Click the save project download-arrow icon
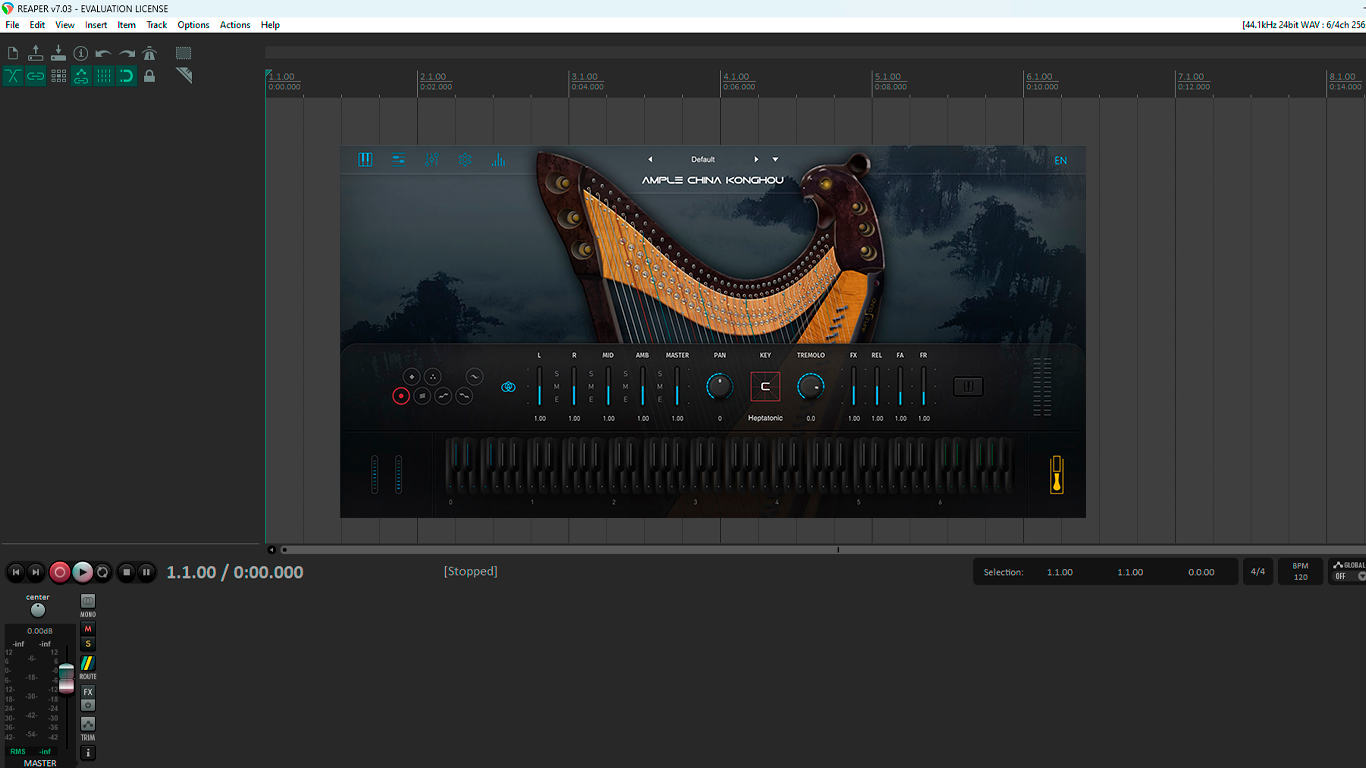Viewport: 1366px width, 768px height. (x=58, y=53)
